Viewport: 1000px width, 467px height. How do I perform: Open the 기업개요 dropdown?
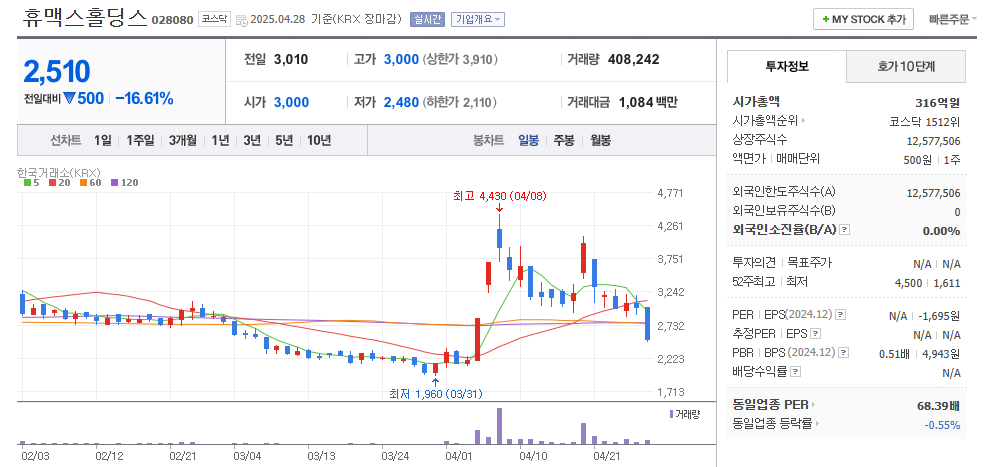click(478, 19)
